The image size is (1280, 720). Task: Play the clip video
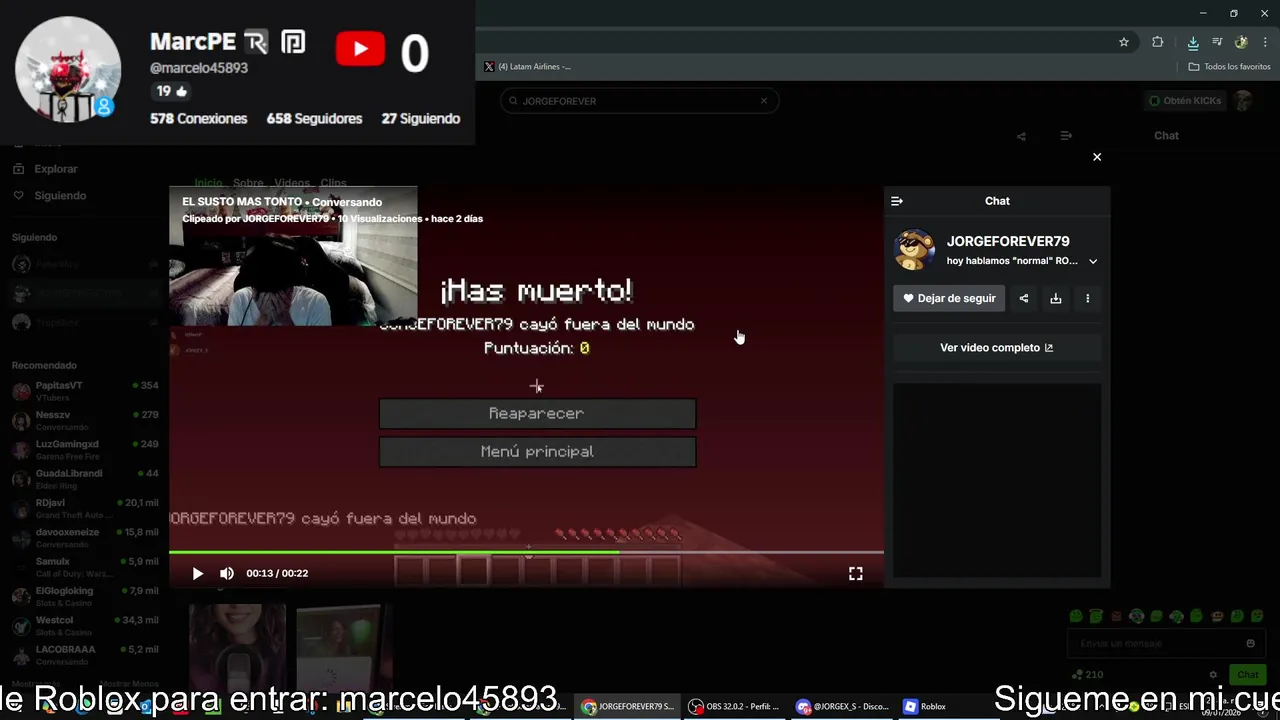(x=197, y=573)
